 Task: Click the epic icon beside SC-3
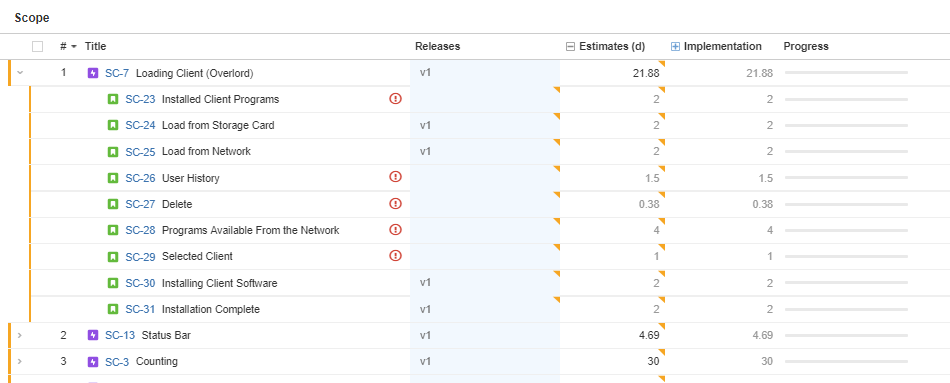pos(93,362)
